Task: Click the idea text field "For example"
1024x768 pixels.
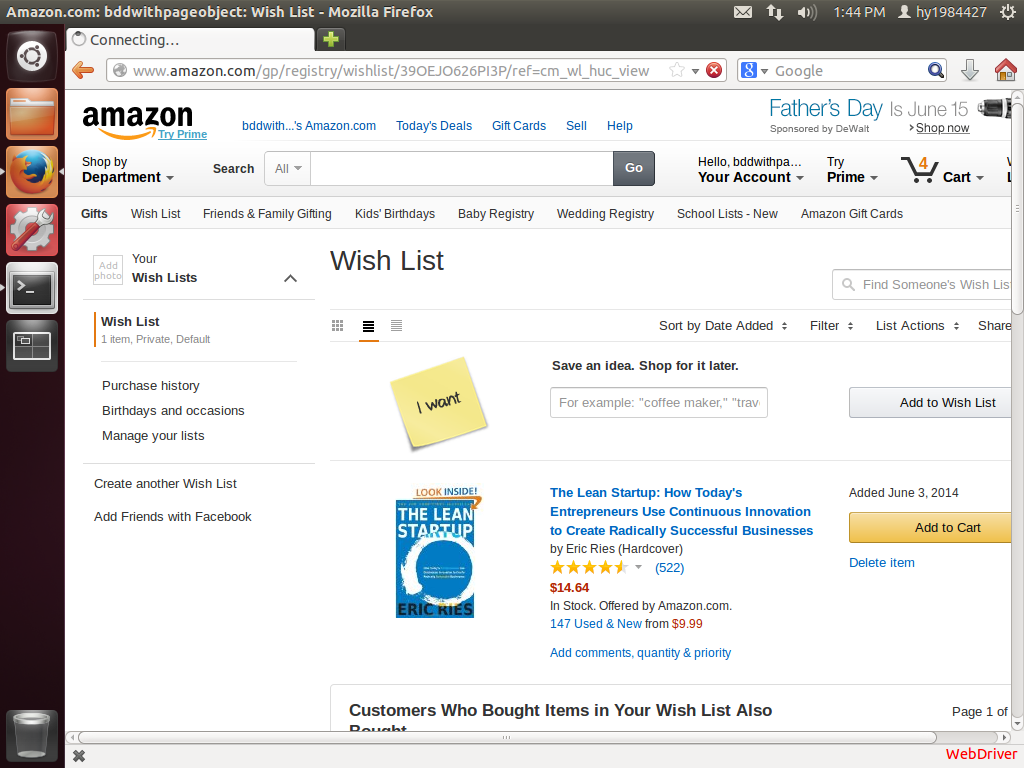Action: tap(658, 402)
